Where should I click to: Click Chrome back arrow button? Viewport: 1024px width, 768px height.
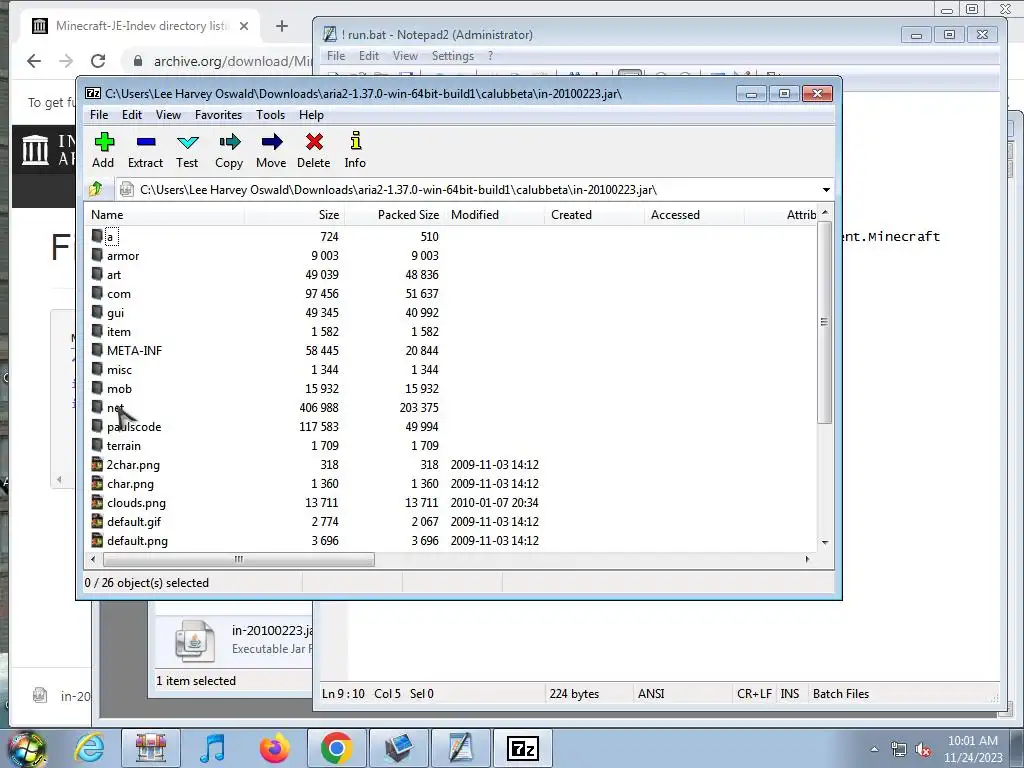coord(34,61)
